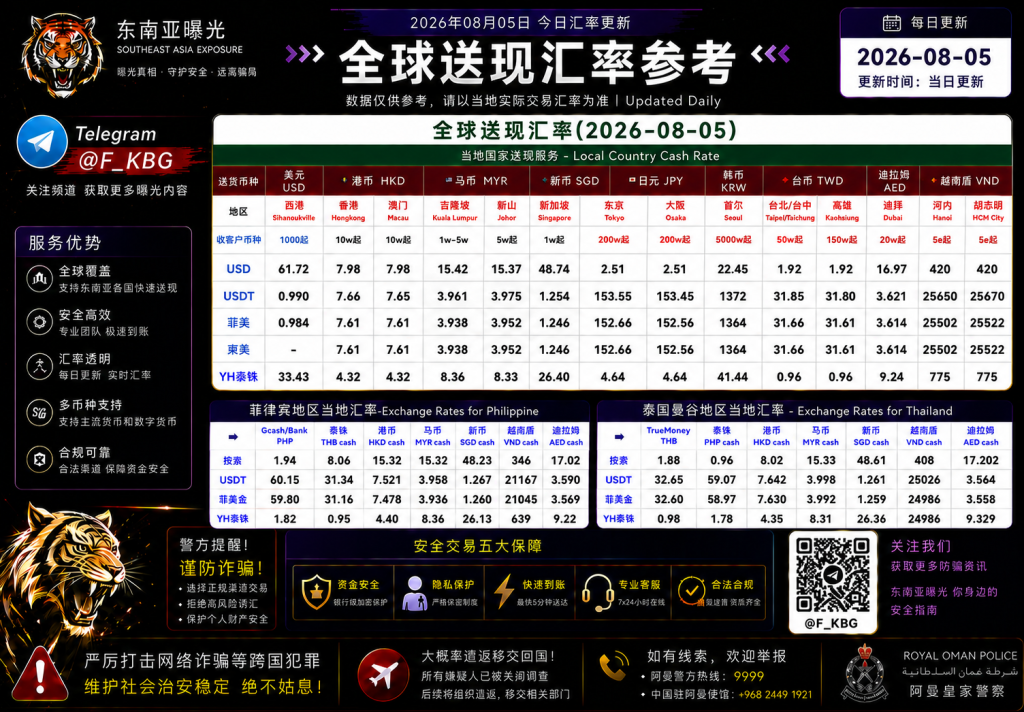Click the 专业客服 headset icon

[597, 592]
